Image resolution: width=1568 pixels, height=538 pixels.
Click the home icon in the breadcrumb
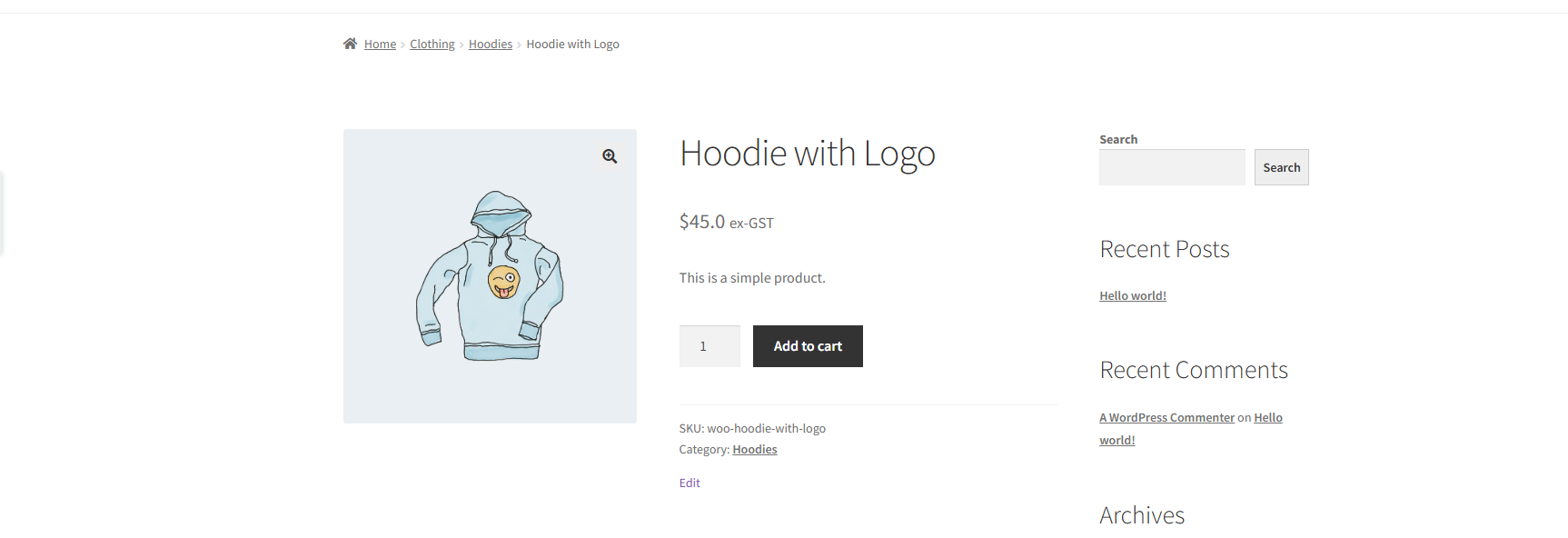coord(350,44)
